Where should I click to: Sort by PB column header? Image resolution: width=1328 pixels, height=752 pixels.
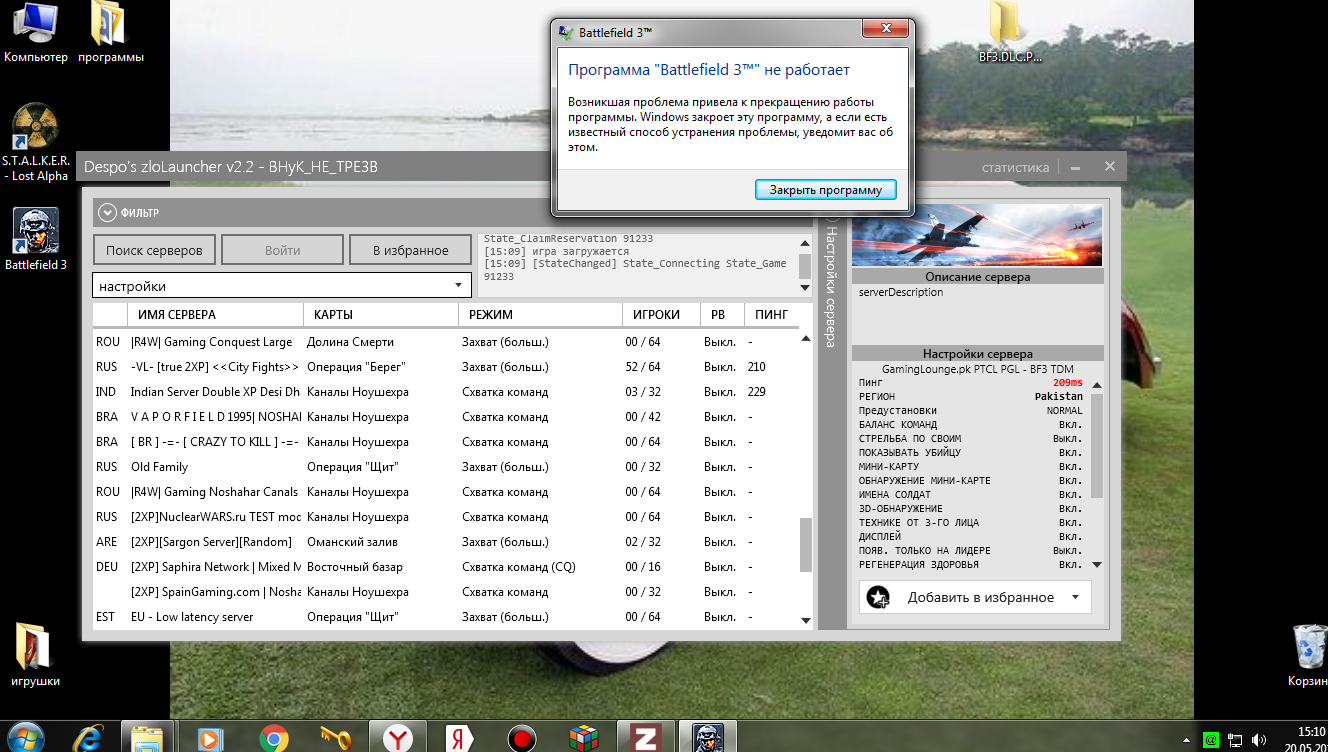[x=721, y=314]
